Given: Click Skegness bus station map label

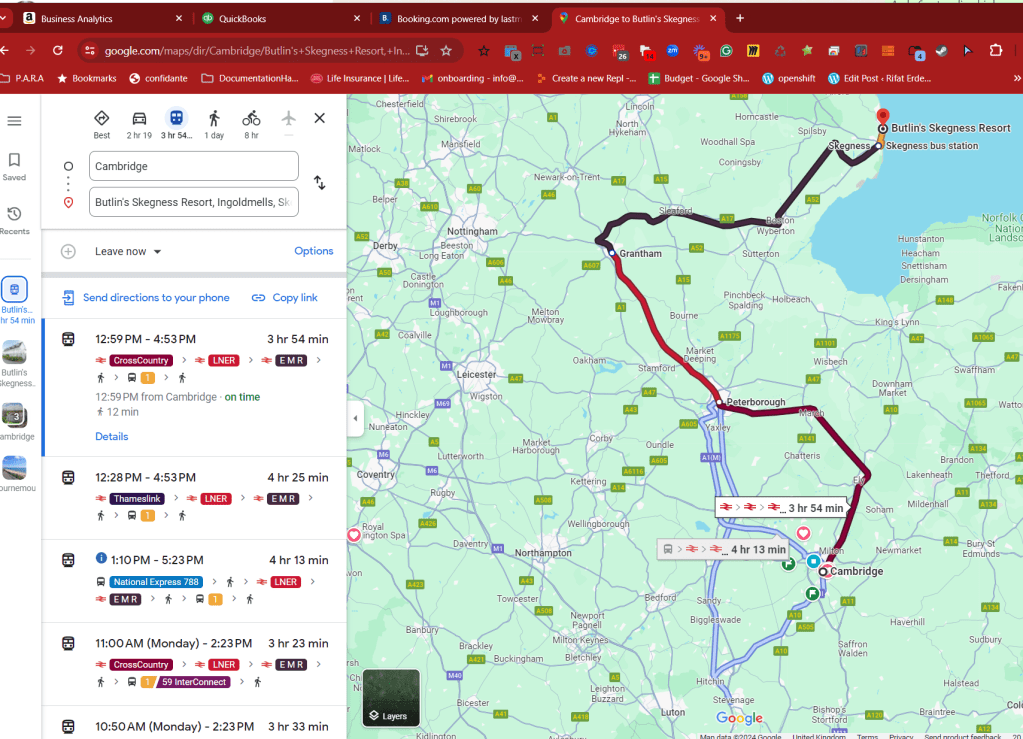Looking at the screenshot, I should coord(932,146).
